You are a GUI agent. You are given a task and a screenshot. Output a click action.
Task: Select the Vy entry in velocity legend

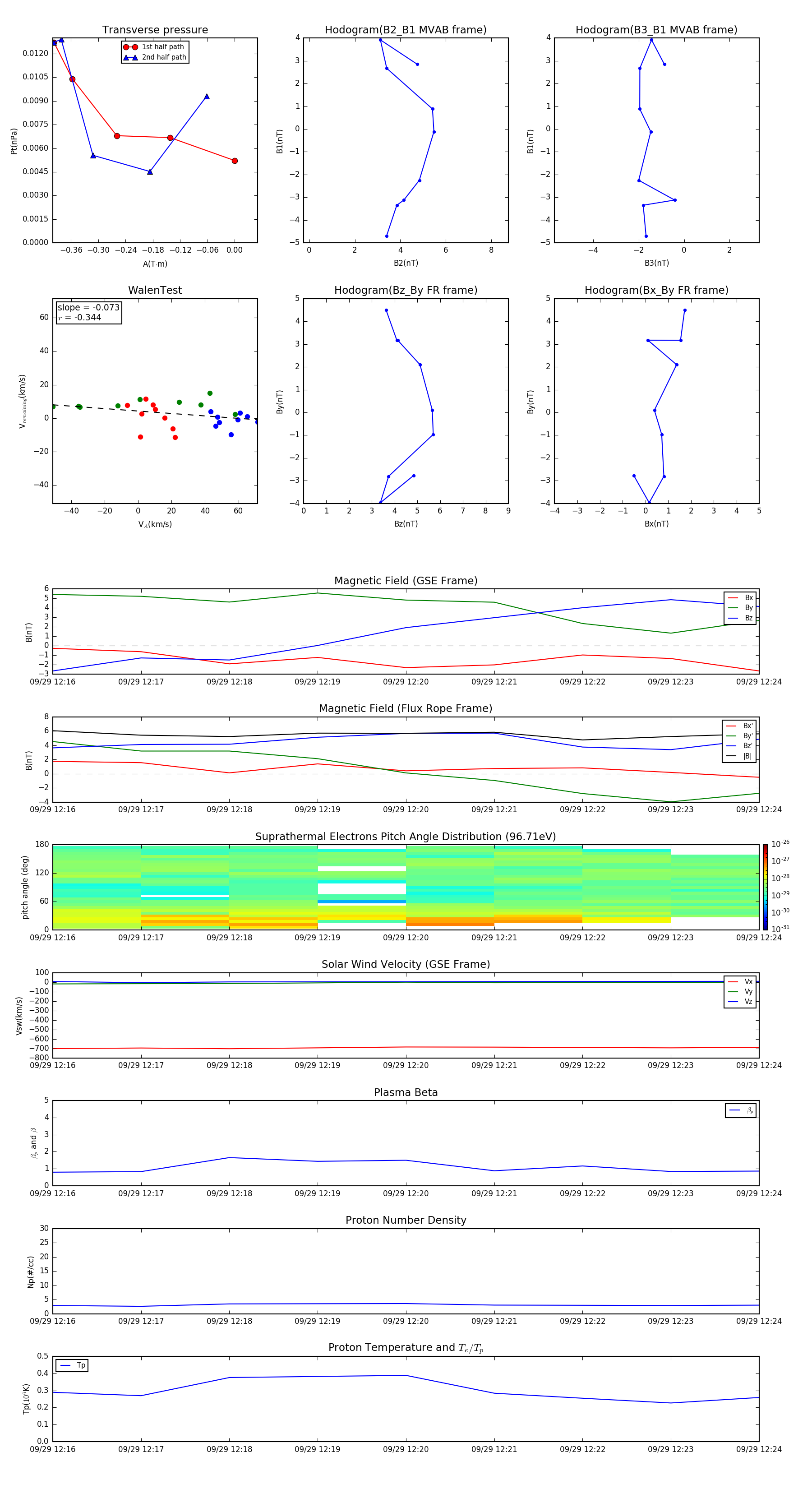(740, 991)
